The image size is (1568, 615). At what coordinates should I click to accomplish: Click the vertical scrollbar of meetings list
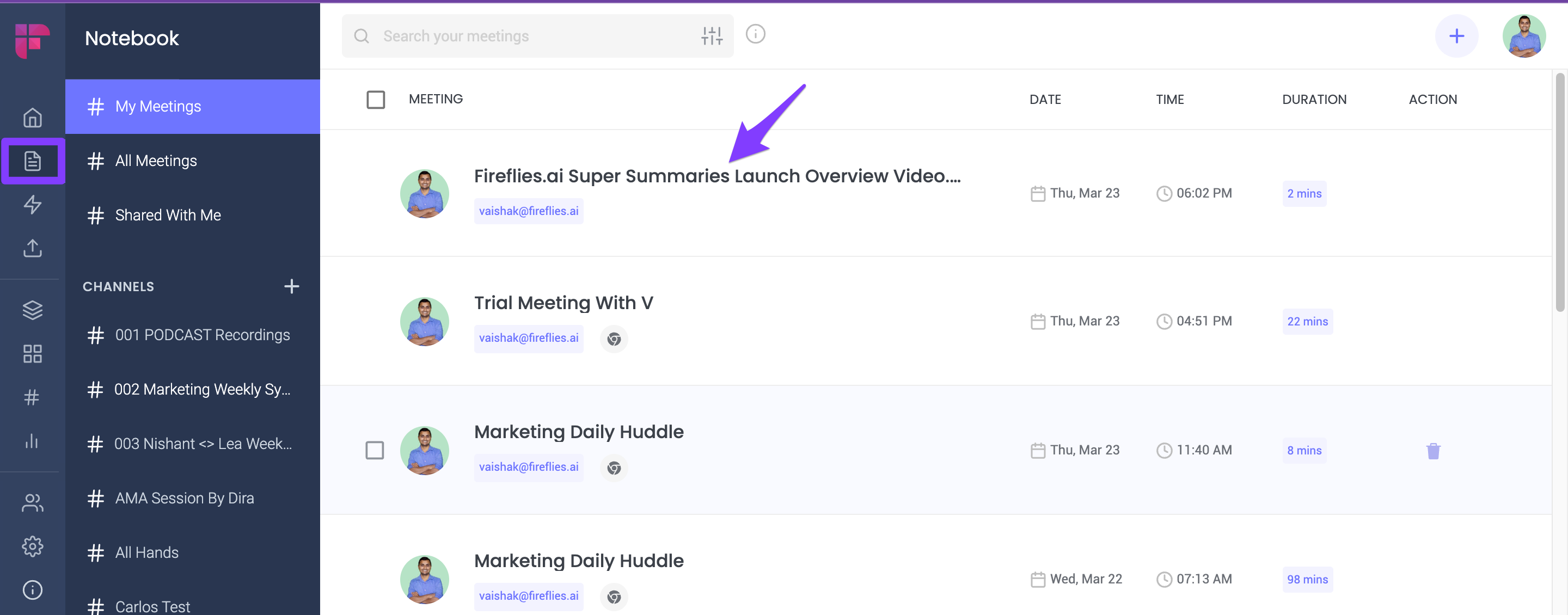1559,192
